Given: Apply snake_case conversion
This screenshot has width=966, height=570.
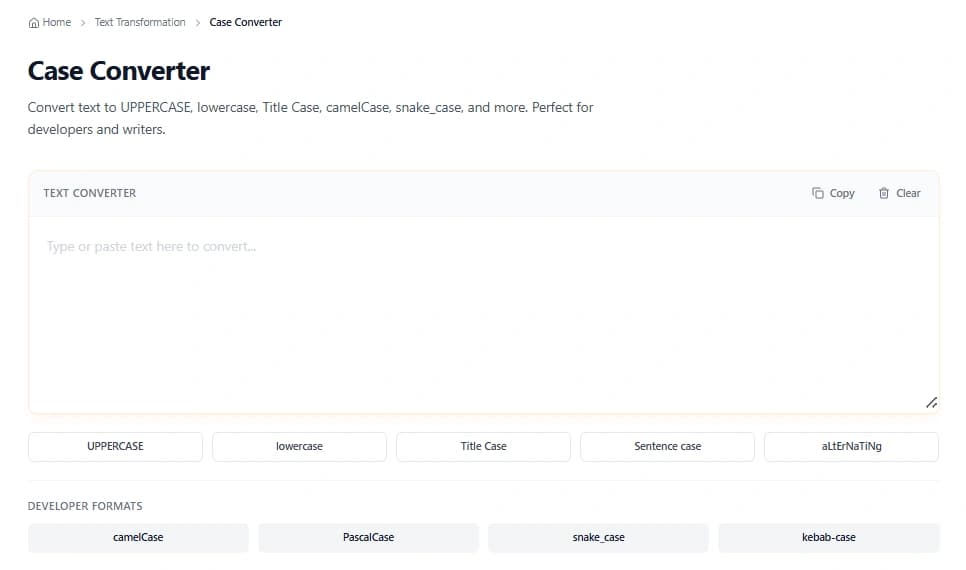Looking at the screenshot, I should coord(598,537).
